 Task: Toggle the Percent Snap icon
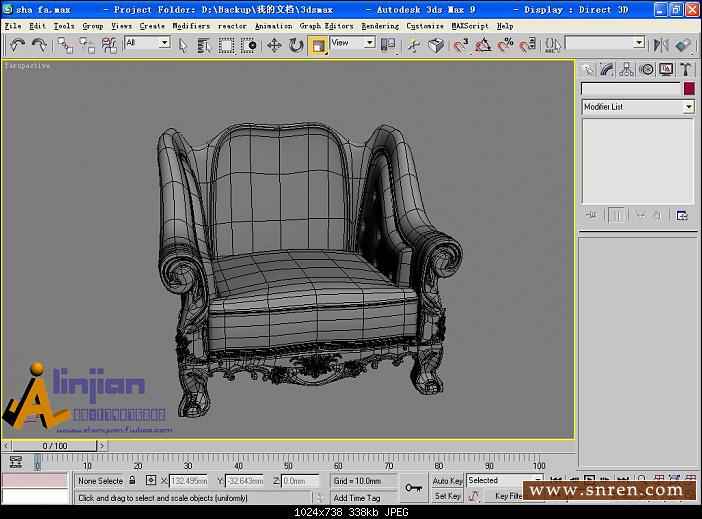coord(505,45)
